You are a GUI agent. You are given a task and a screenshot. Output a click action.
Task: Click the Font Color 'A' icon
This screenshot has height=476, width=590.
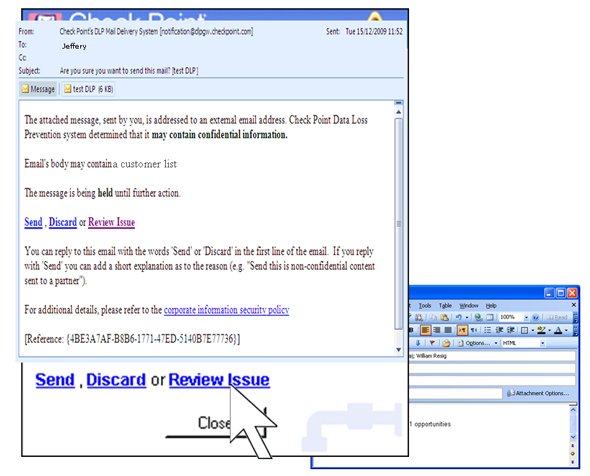(558, 330)
